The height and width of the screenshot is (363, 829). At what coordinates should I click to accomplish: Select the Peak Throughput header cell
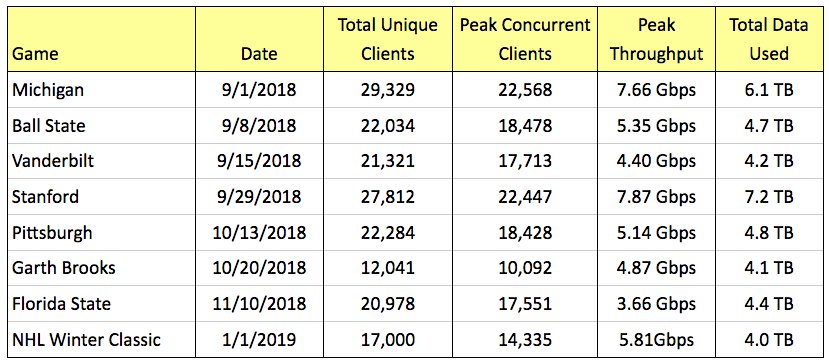(x=657, y=40)
